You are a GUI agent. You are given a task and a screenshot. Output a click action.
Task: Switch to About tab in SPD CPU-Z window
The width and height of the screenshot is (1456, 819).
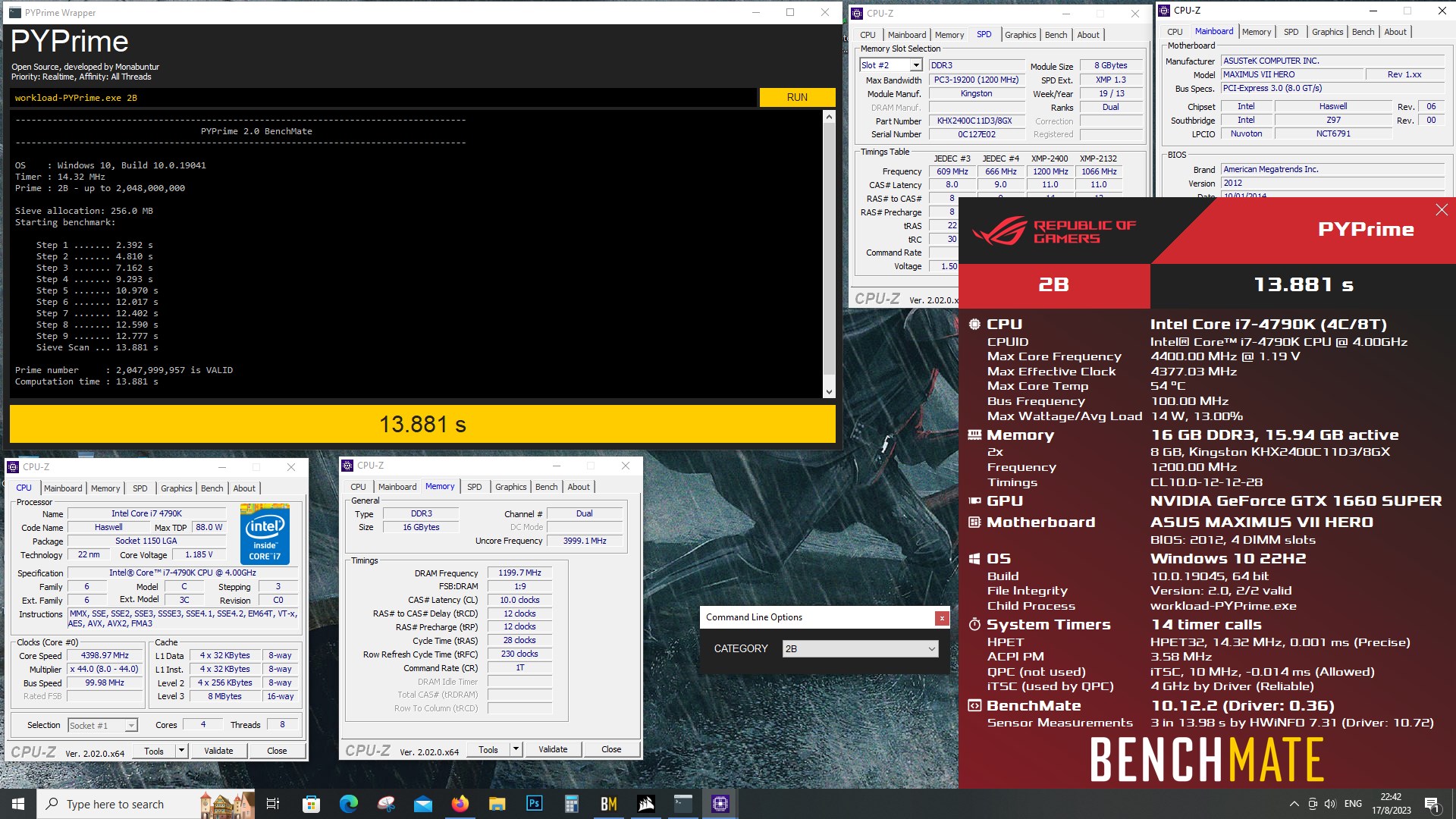coord(1088,35)
